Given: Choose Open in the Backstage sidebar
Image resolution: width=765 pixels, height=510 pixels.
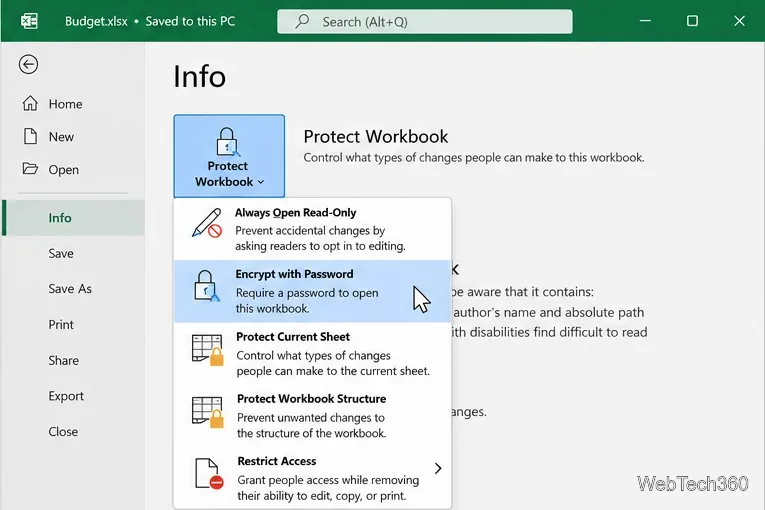Looking at the screenshot, I should click(63, 169).
